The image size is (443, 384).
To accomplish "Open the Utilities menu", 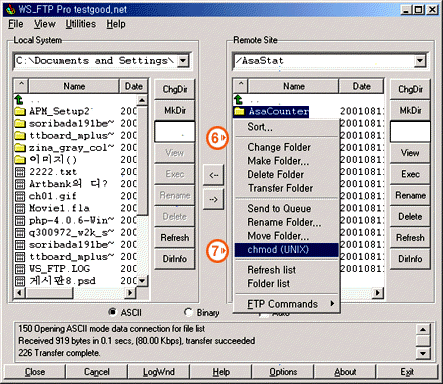I will (x=80, y=24).
